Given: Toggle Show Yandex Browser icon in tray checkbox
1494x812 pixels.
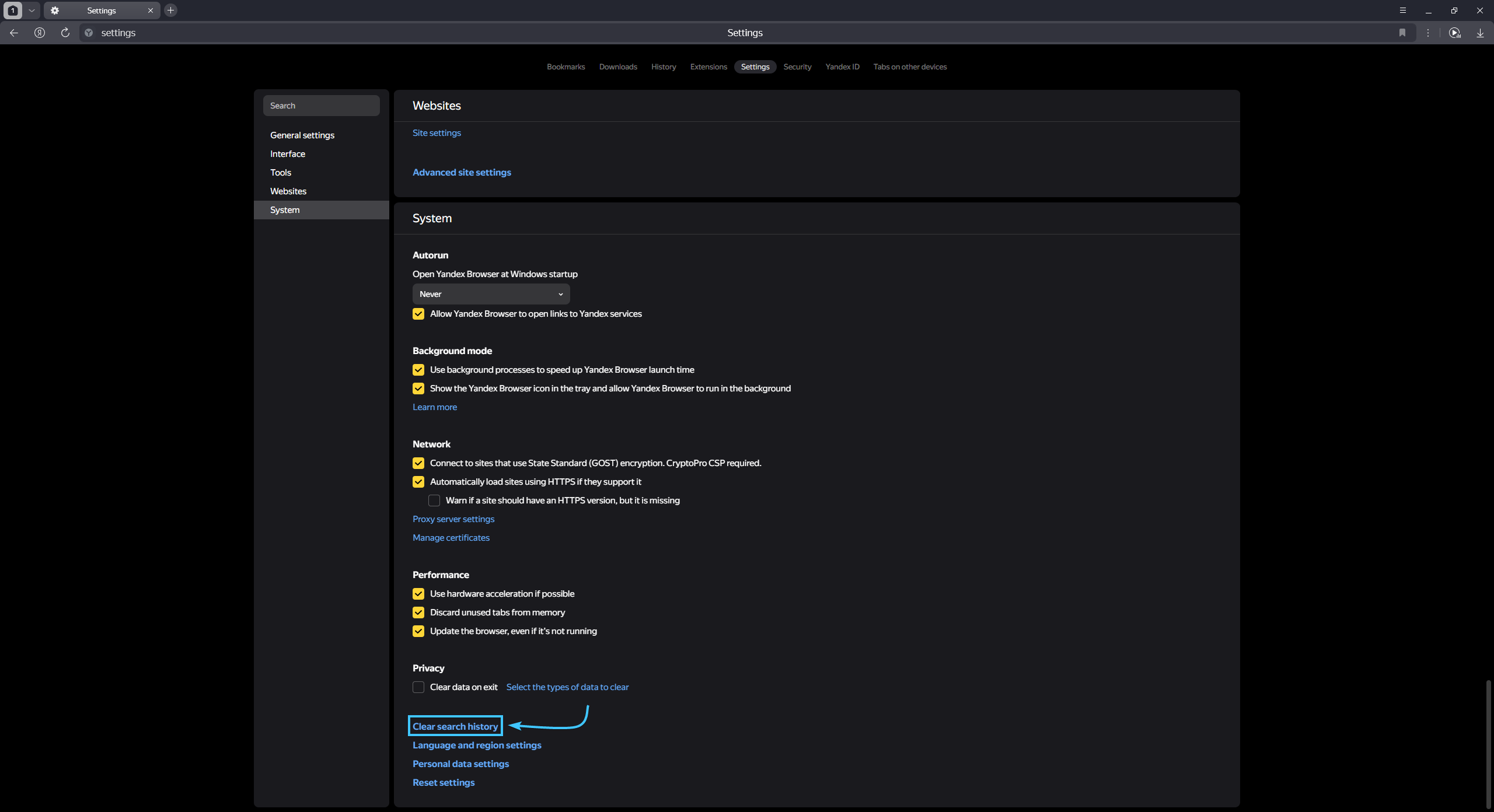Looking at the screenshot, I should click(x=418, y=388).
